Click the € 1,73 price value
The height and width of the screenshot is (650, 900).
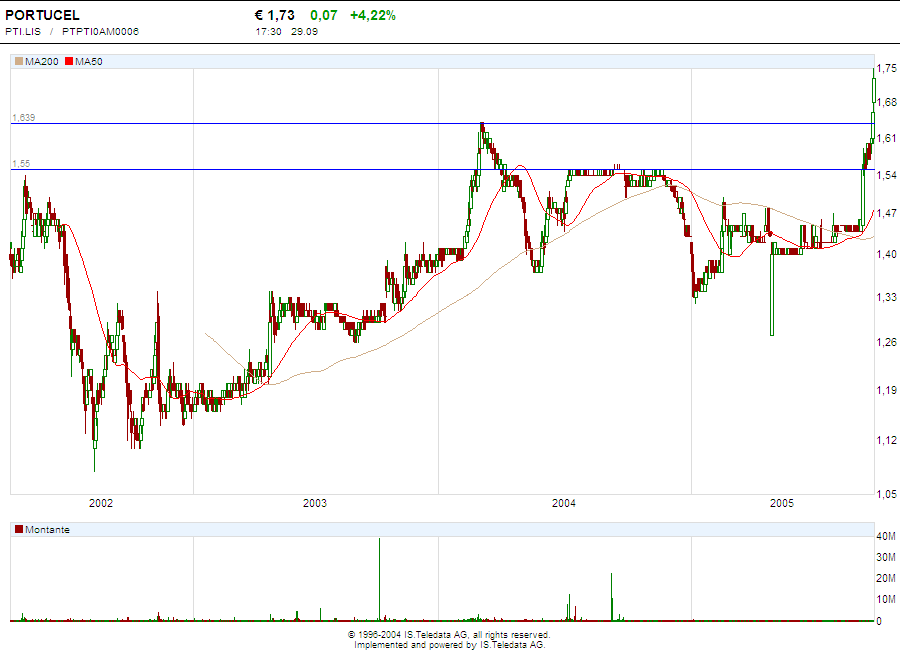tap(274, 16)
